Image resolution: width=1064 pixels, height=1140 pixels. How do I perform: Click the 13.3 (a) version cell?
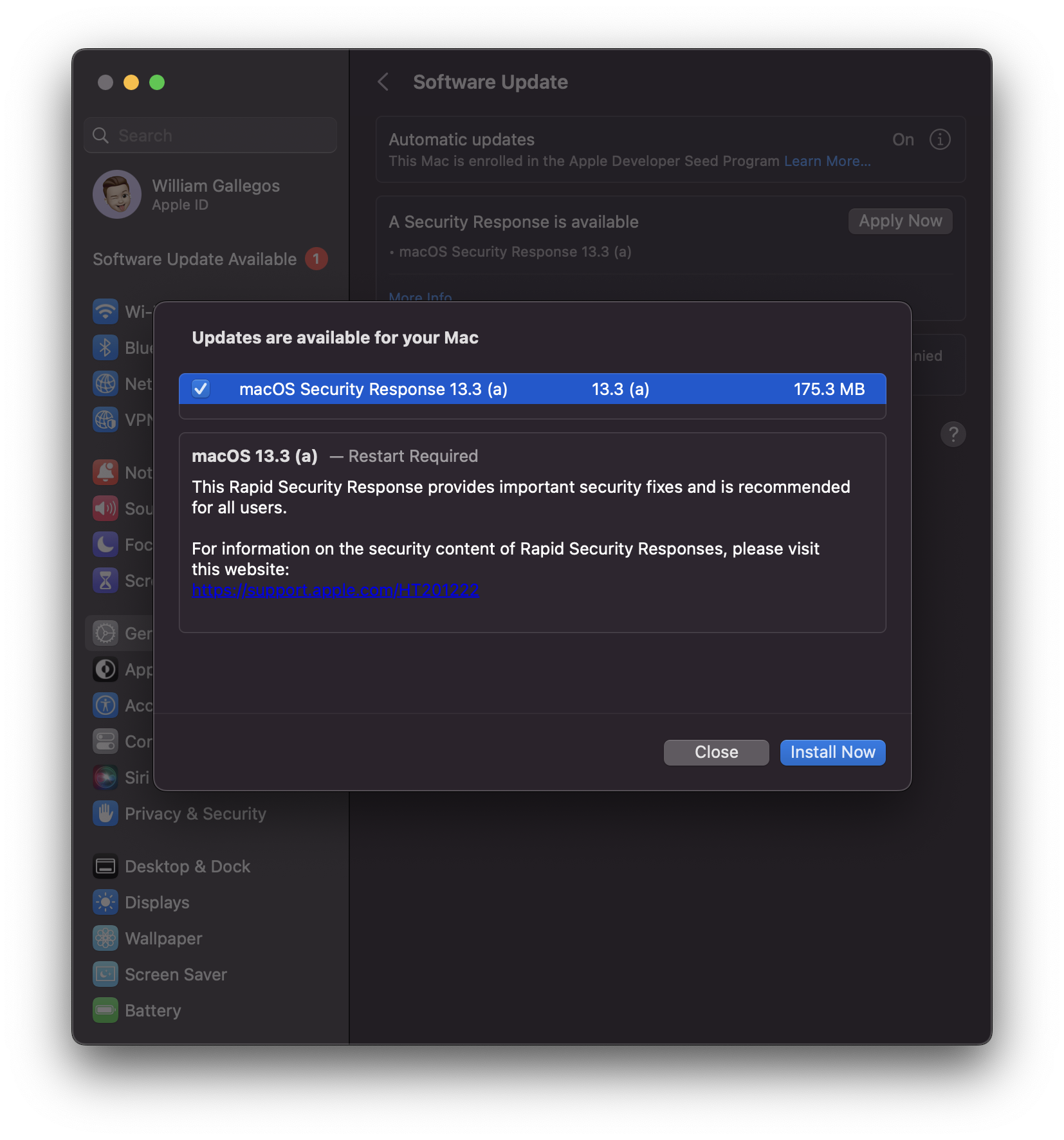pos(620,389)
